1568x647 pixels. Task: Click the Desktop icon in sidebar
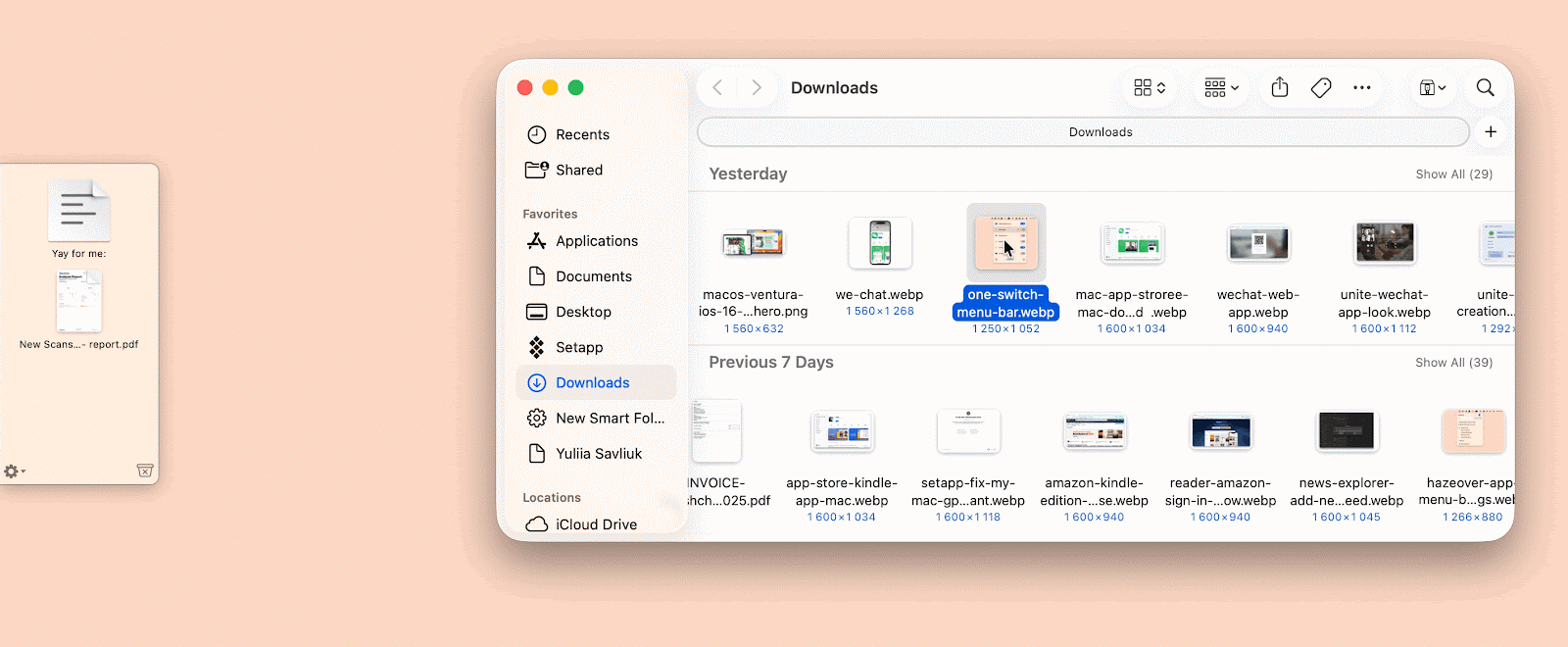537,312
